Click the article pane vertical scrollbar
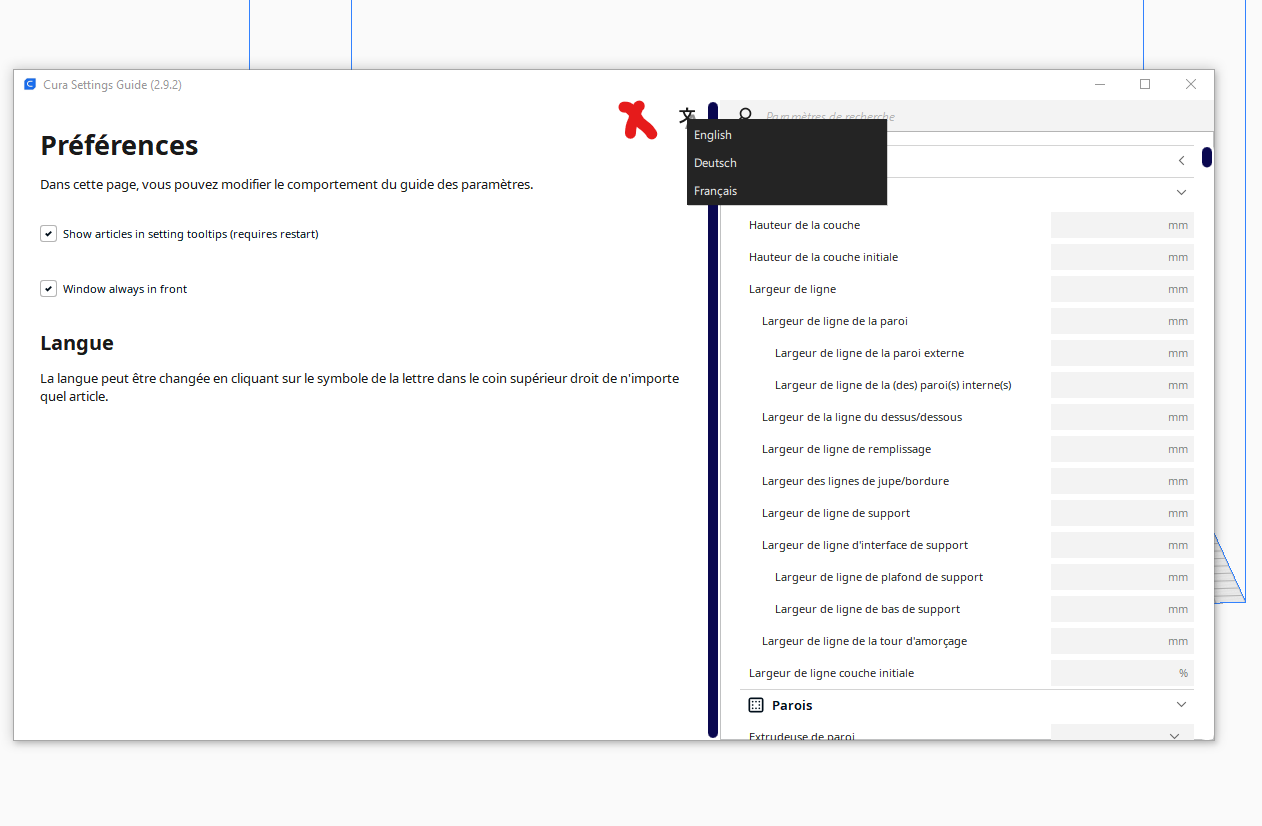 pos(713,420)
